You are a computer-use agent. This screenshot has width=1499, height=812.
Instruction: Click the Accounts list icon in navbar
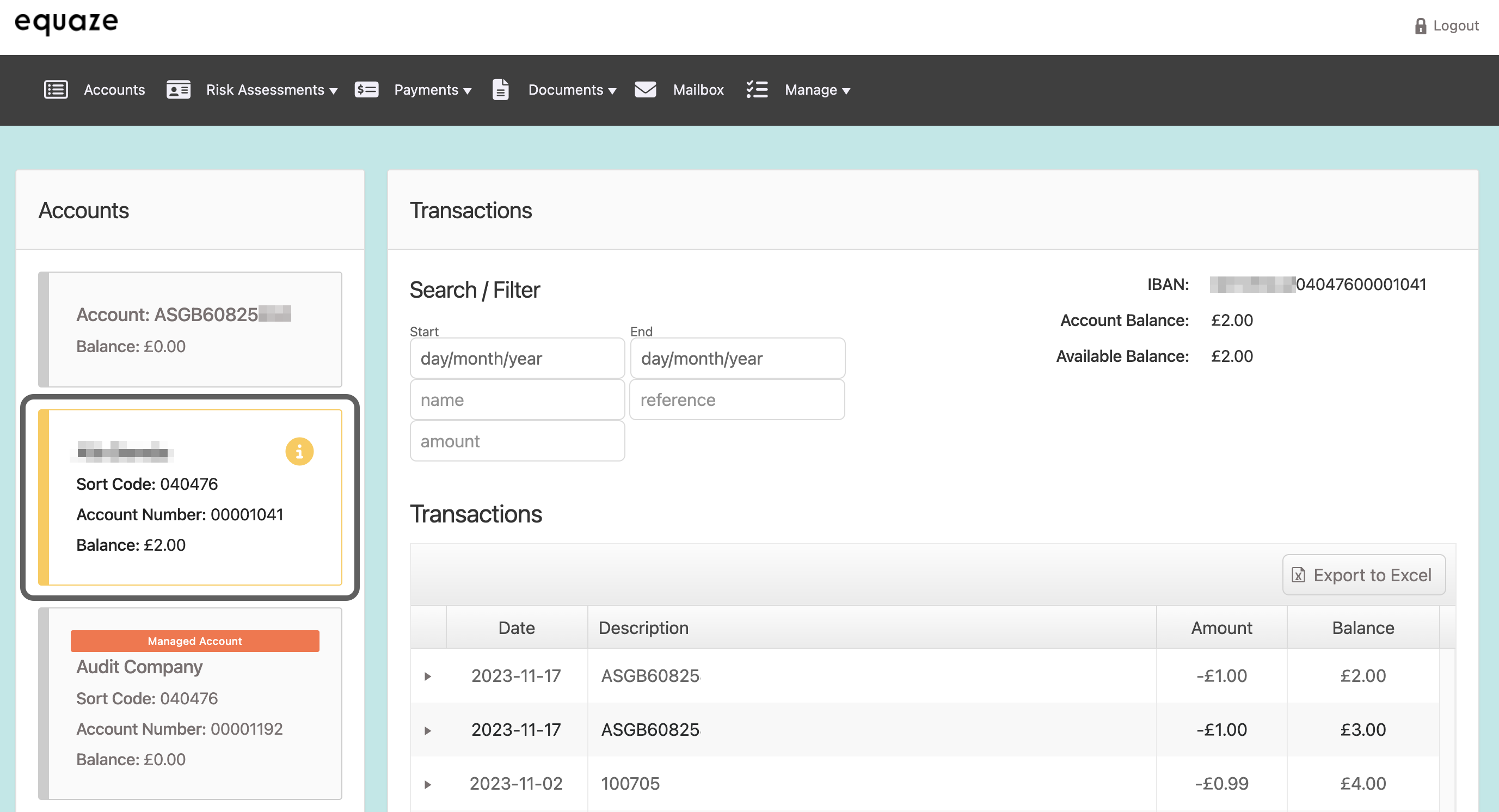click(56, 90)
